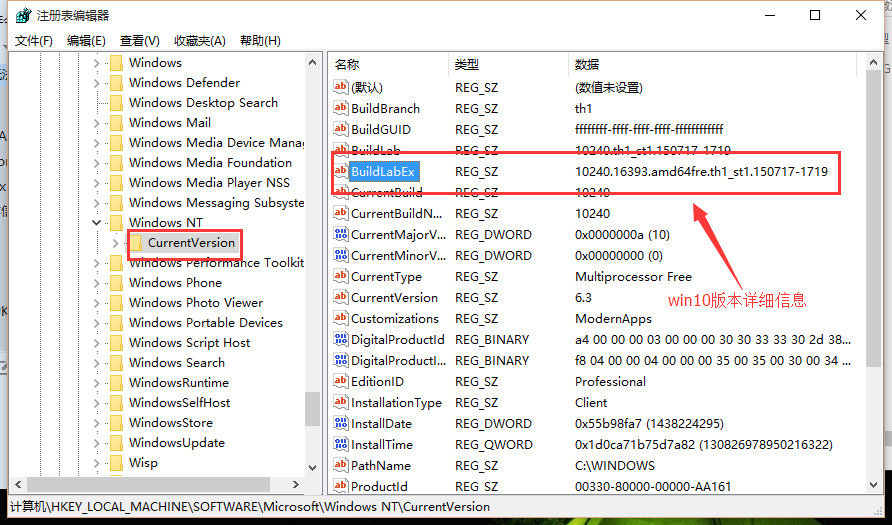Click the binary icon beside DigitalProductI...
Viewport: 892px width, 525px height.
pos(340,360)
